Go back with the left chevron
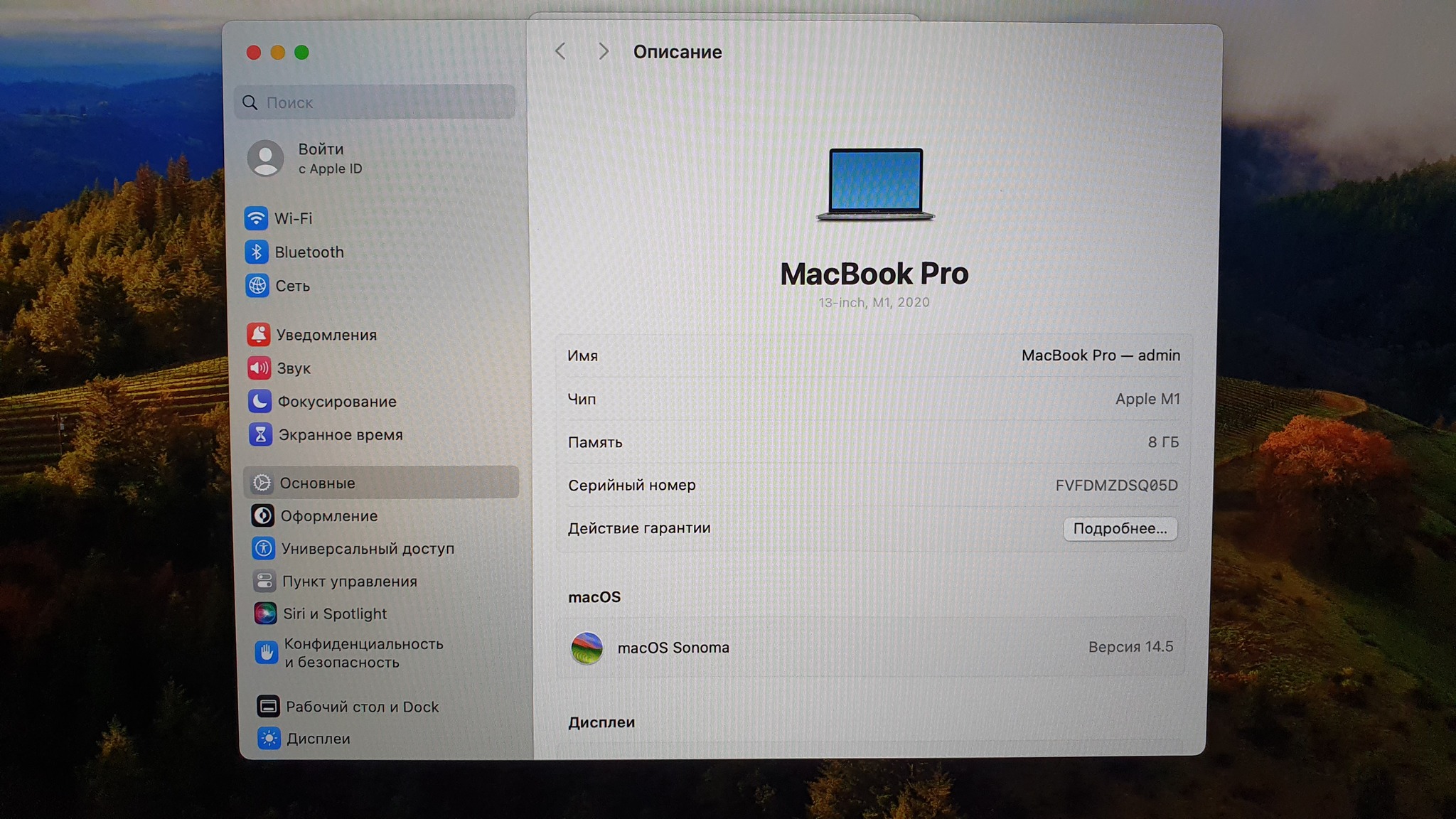The height and width of the screenshot is (819, 1456). coord(561,51)
